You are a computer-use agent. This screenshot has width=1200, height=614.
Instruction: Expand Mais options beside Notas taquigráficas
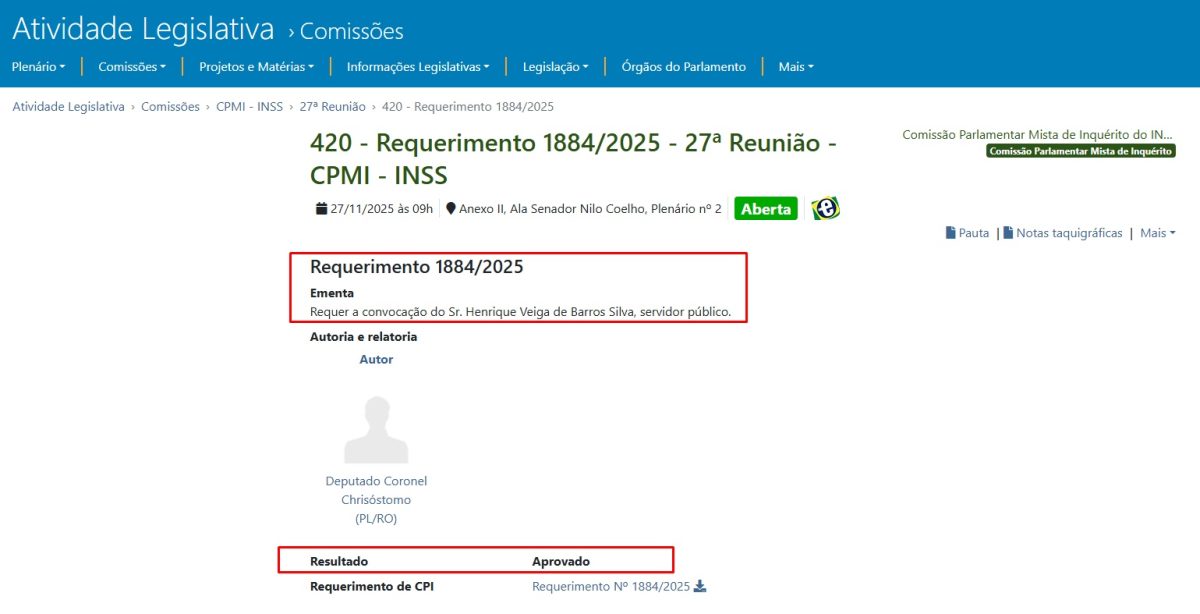[1157, 233]
